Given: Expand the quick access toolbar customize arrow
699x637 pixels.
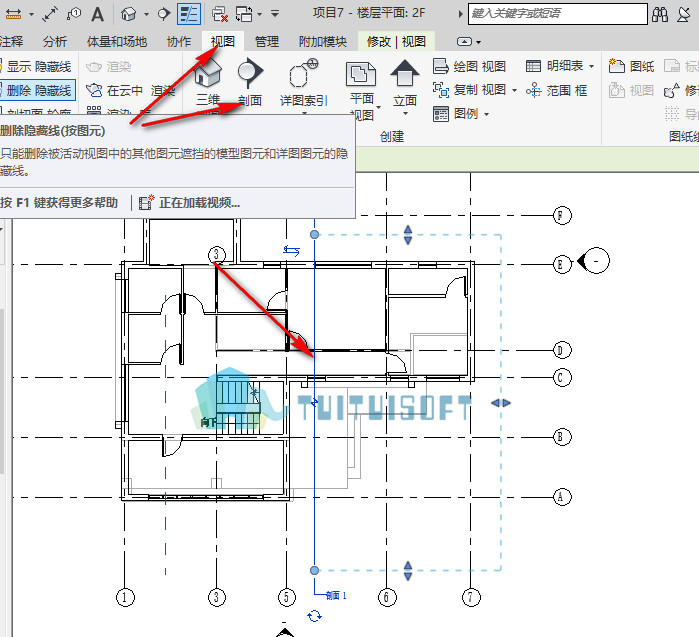Looking at the screenshot, I should (x=275, y=14).
